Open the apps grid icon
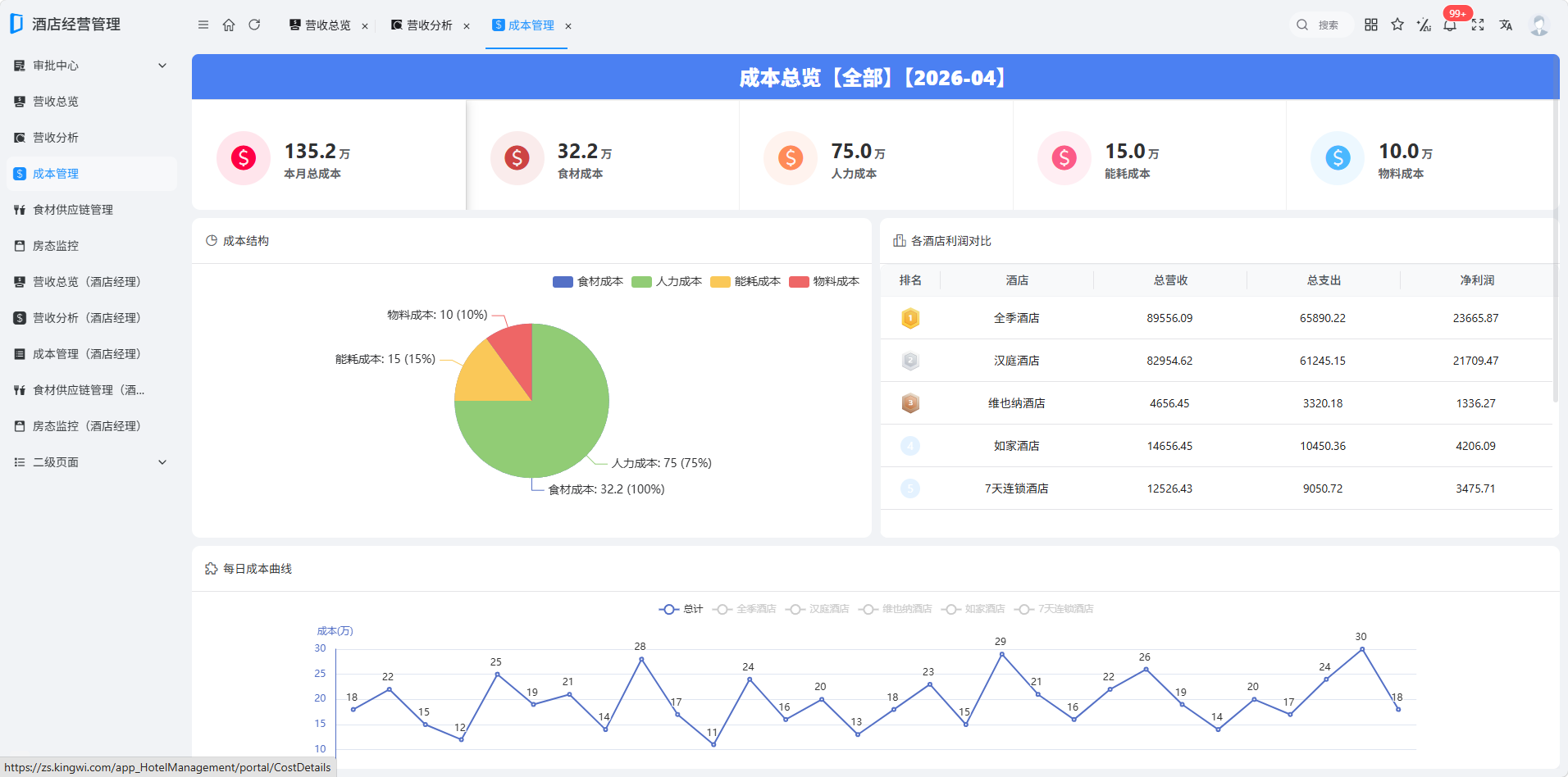1568x777 pixels. (x=1371, y=25)
